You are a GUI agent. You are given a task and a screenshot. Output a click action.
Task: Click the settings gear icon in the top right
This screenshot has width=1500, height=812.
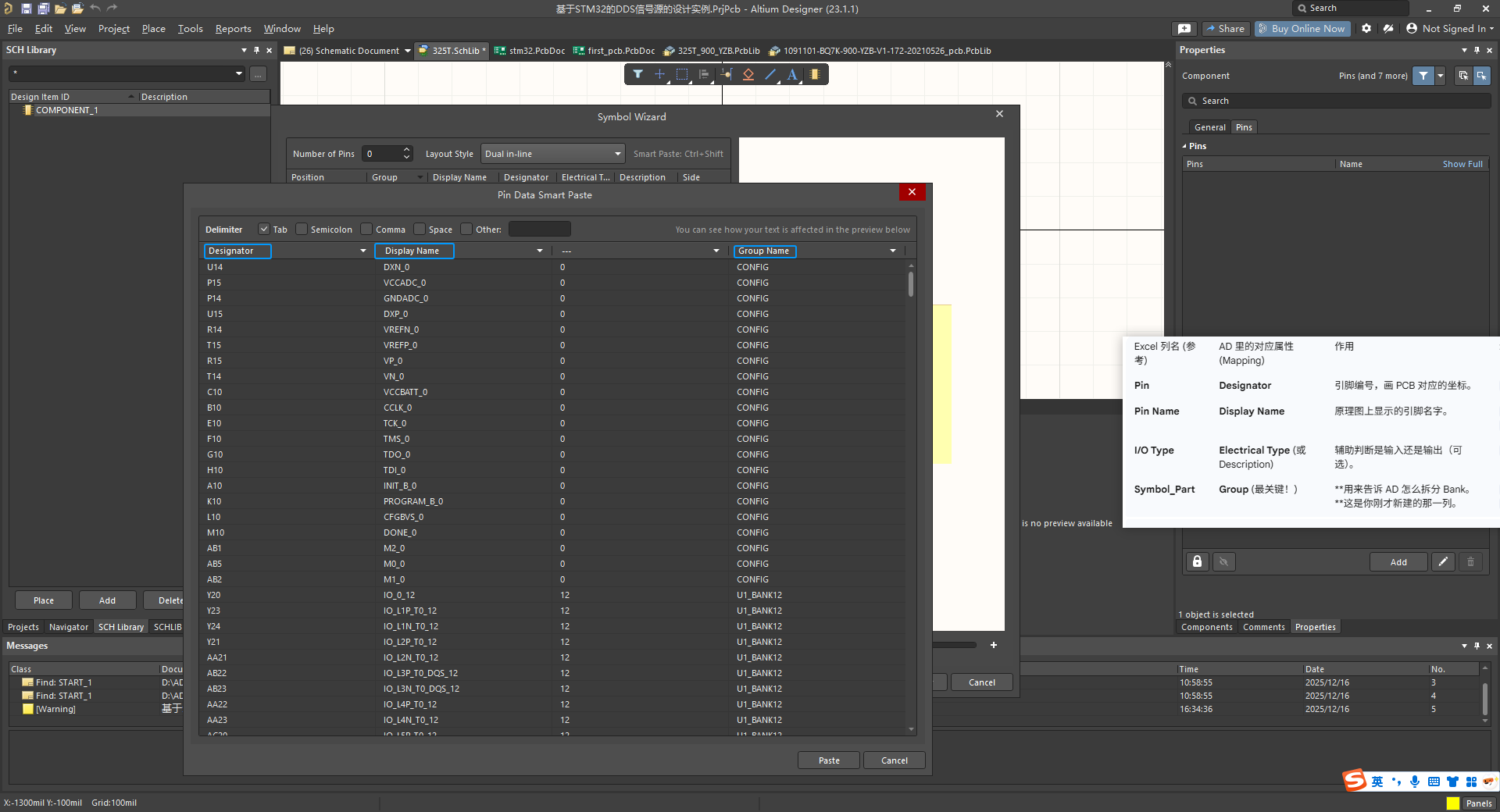(x=1366, y=28)
